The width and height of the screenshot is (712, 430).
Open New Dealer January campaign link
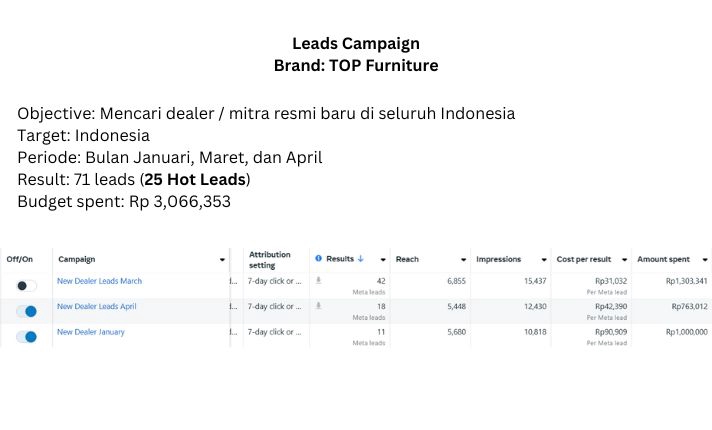tap(91, 332)
